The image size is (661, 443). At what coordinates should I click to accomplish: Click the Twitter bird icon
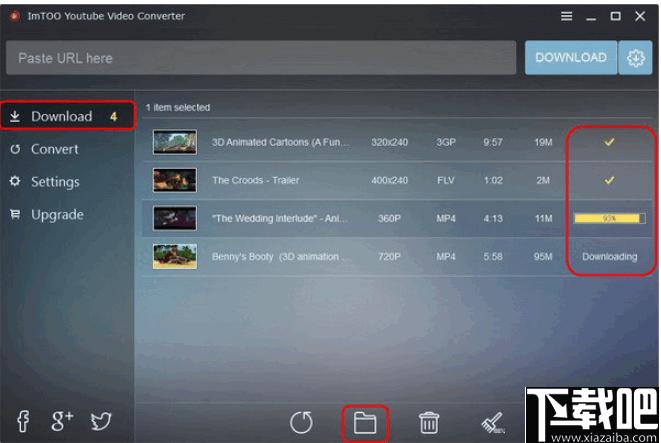[x=101, y=421]
